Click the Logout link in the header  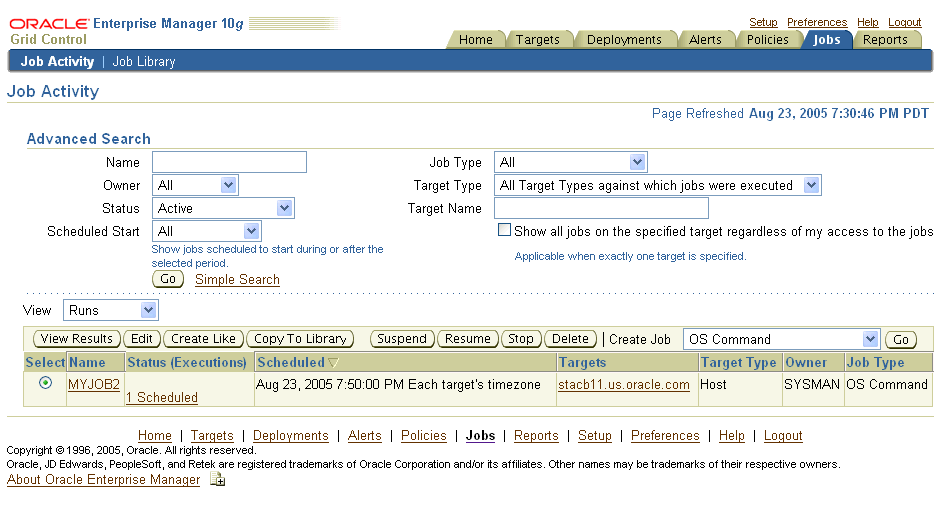[x=904, y=22]
